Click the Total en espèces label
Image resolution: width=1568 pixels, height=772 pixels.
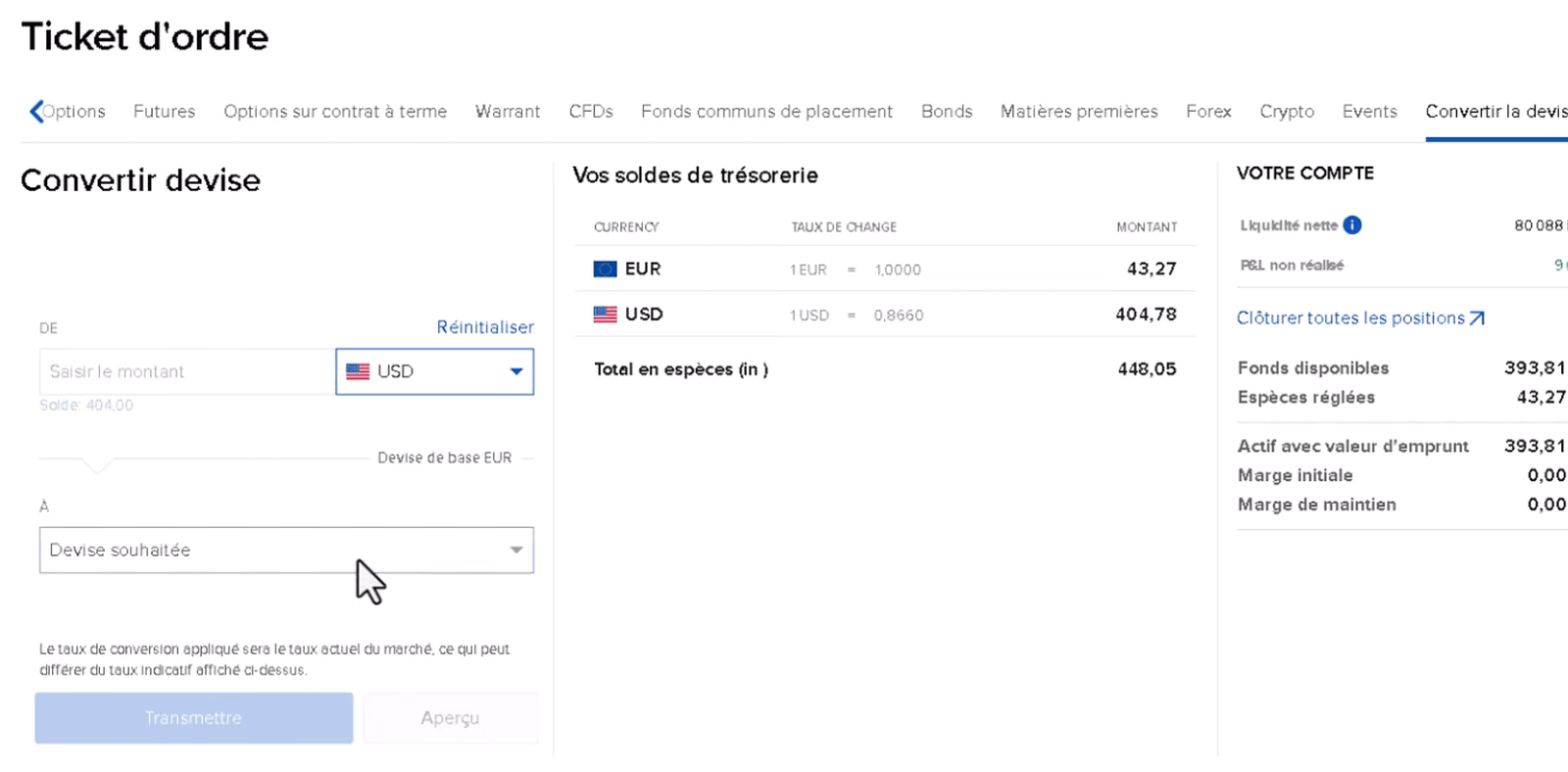click(681, 369)
